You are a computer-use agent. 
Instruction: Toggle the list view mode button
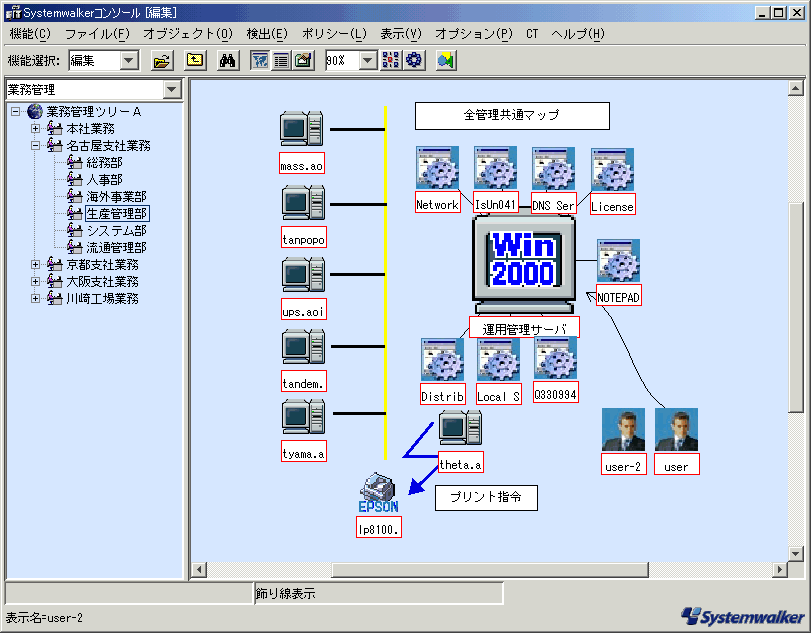click(281, 60)
